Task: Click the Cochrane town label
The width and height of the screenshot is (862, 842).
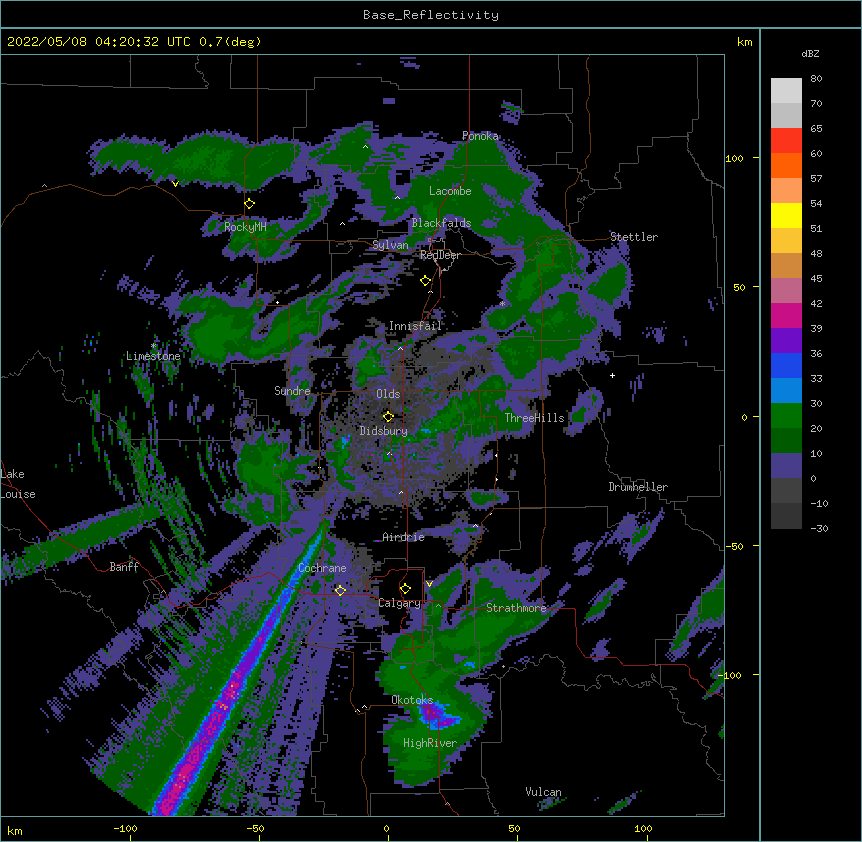Action: coord(322,568)
